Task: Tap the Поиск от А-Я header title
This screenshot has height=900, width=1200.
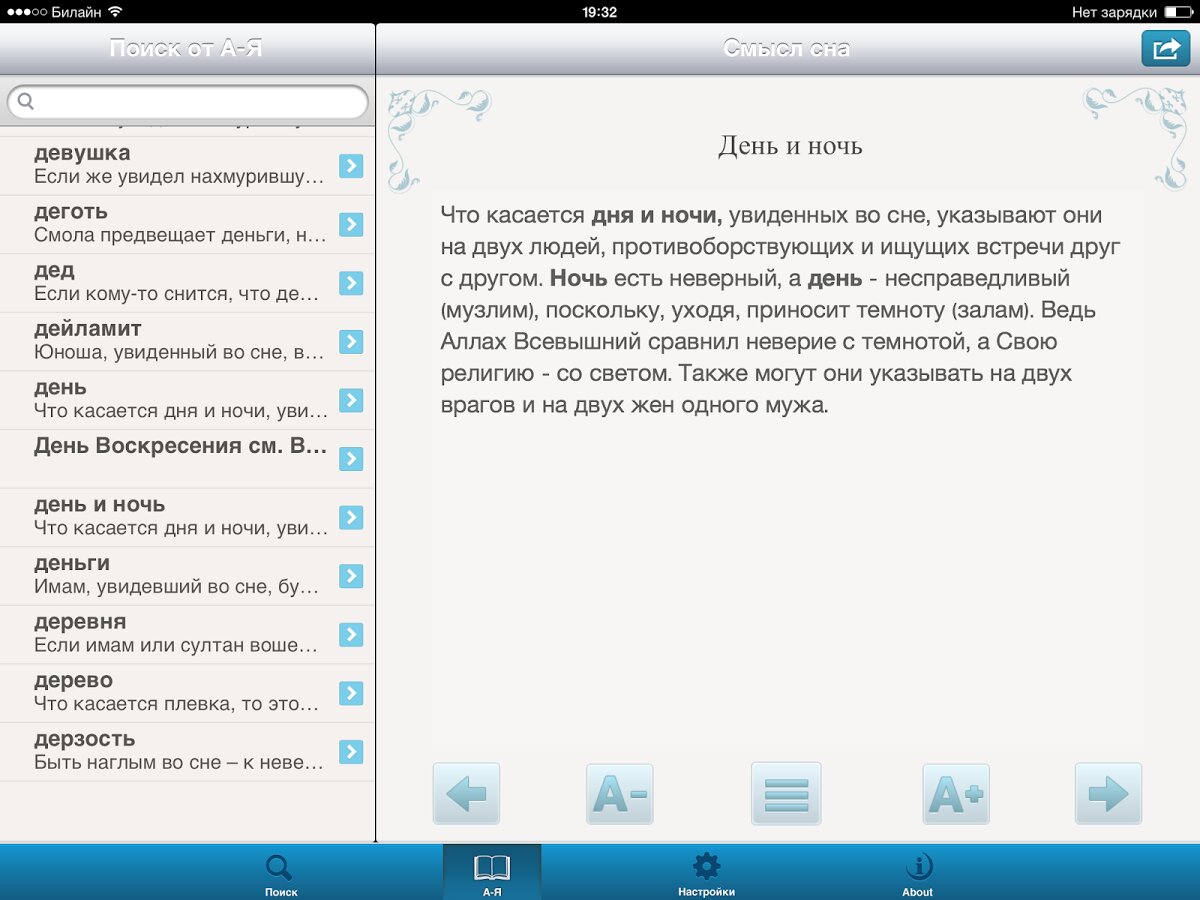Action: [x=186, y=48]
